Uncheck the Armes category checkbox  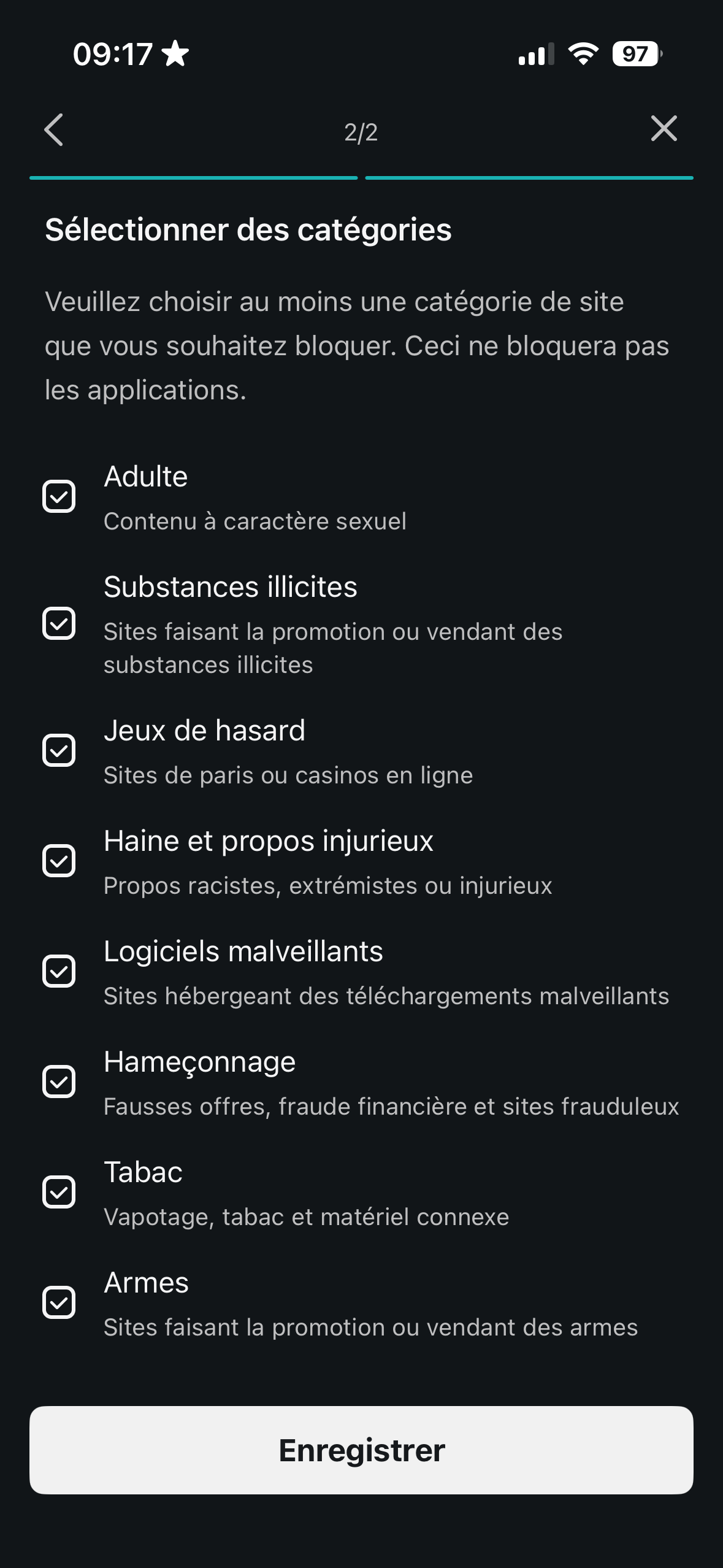(x=59, y=1302)
